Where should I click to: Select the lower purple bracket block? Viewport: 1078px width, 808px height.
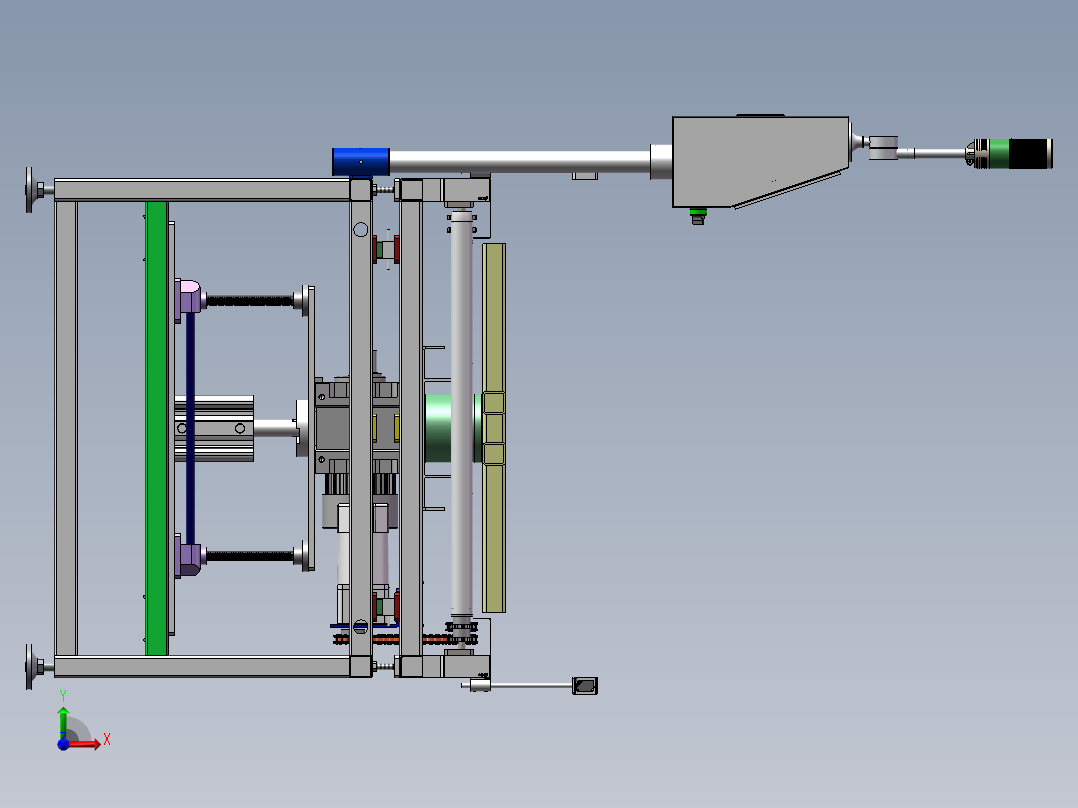(x=187, y=557)
